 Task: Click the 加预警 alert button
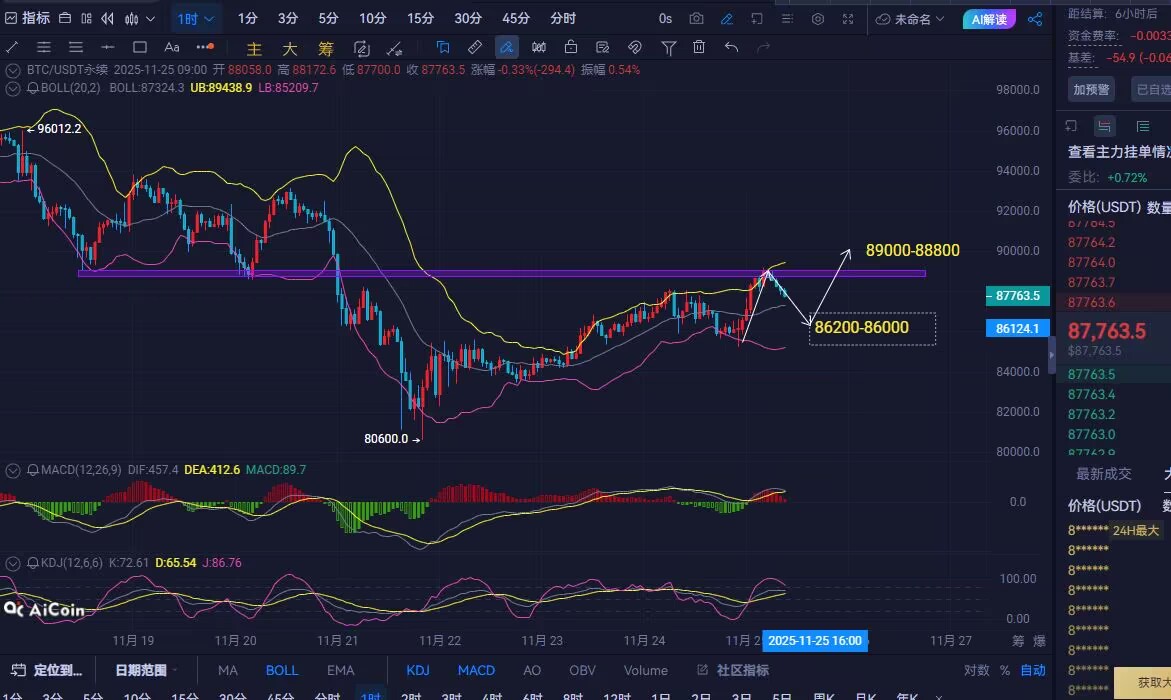click(1091, 89)
